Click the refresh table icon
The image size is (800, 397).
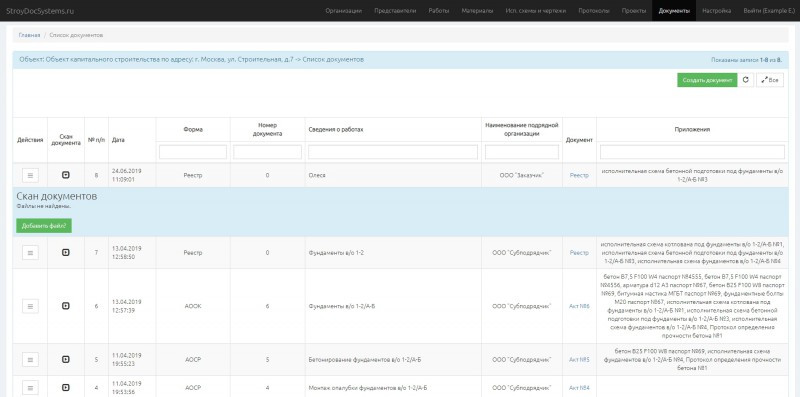point(745,80)
